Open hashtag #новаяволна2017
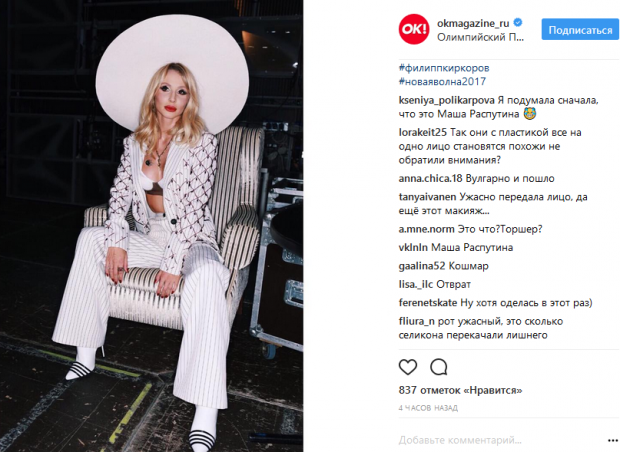The width and height of the screenshot is (620, 452). coord(442,81)
